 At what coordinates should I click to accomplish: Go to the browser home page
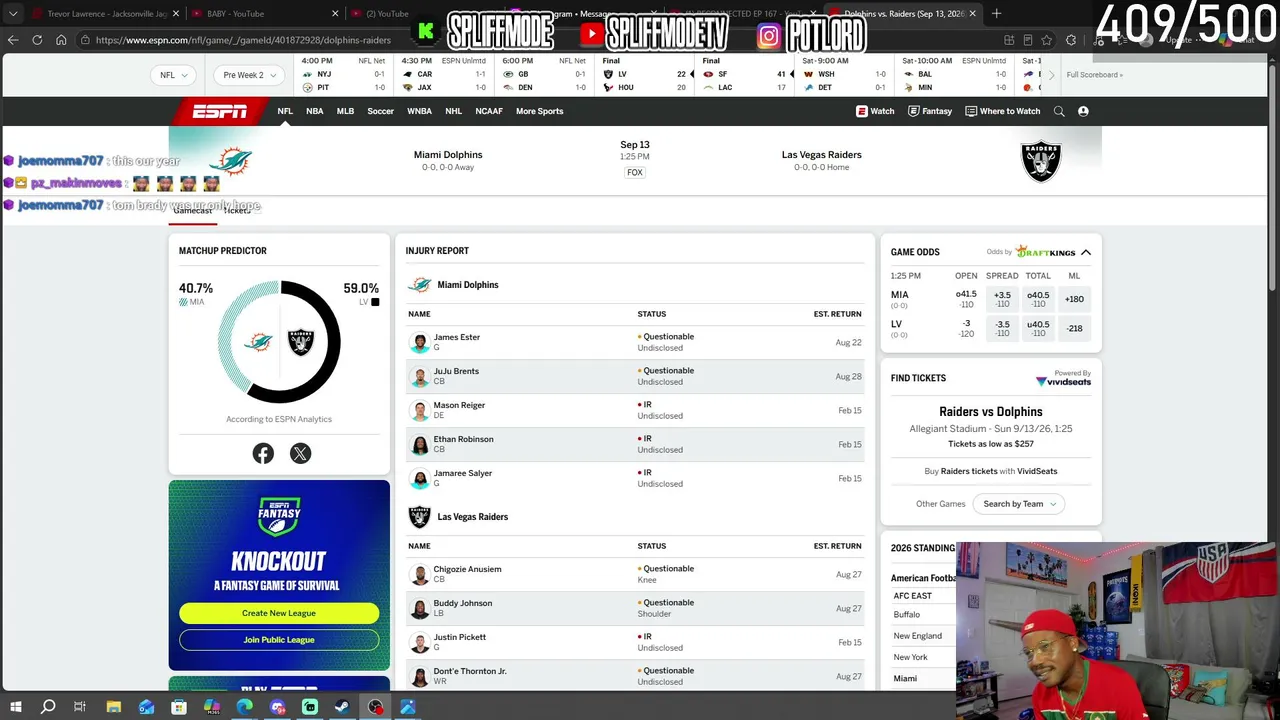(61, 40)
